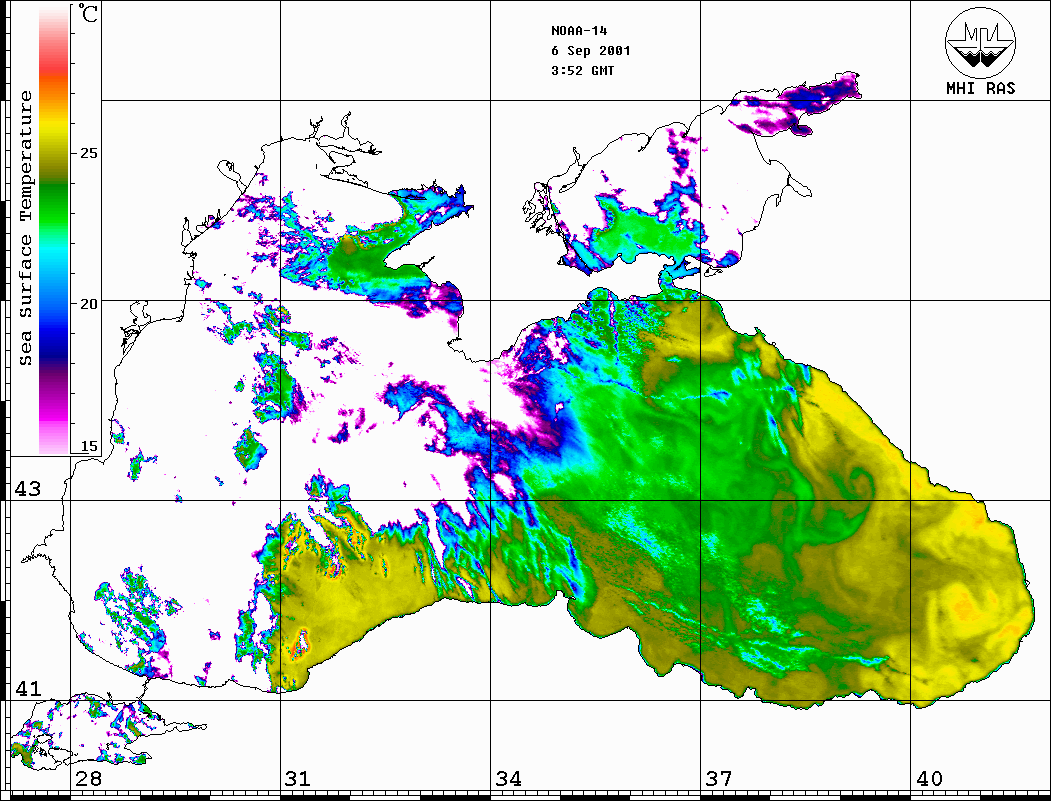Click the temperature color scale bar
The image size is (1051, 801).
pos(54,230)
